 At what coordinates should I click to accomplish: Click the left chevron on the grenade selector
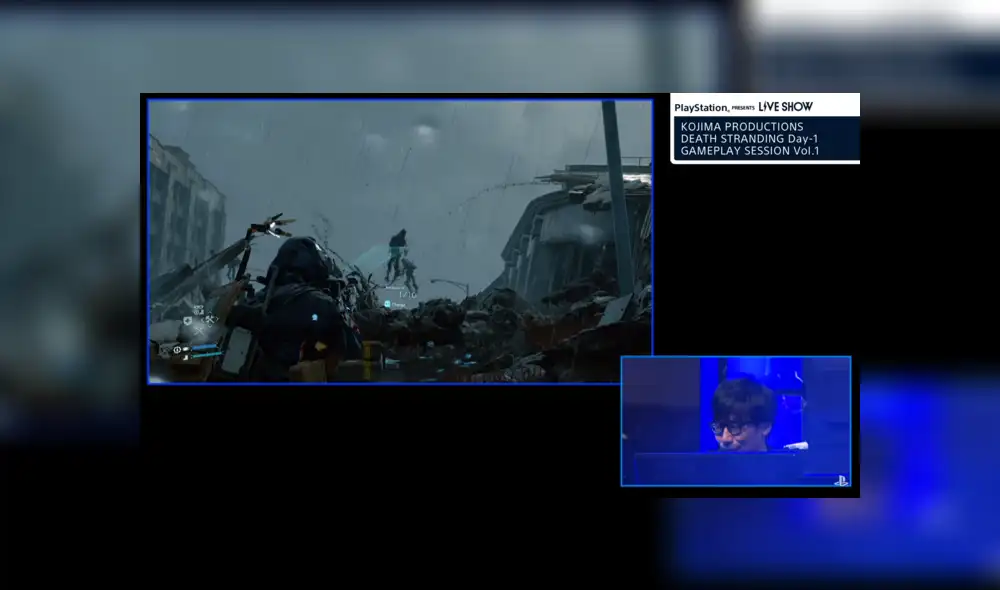click(203, 319)
